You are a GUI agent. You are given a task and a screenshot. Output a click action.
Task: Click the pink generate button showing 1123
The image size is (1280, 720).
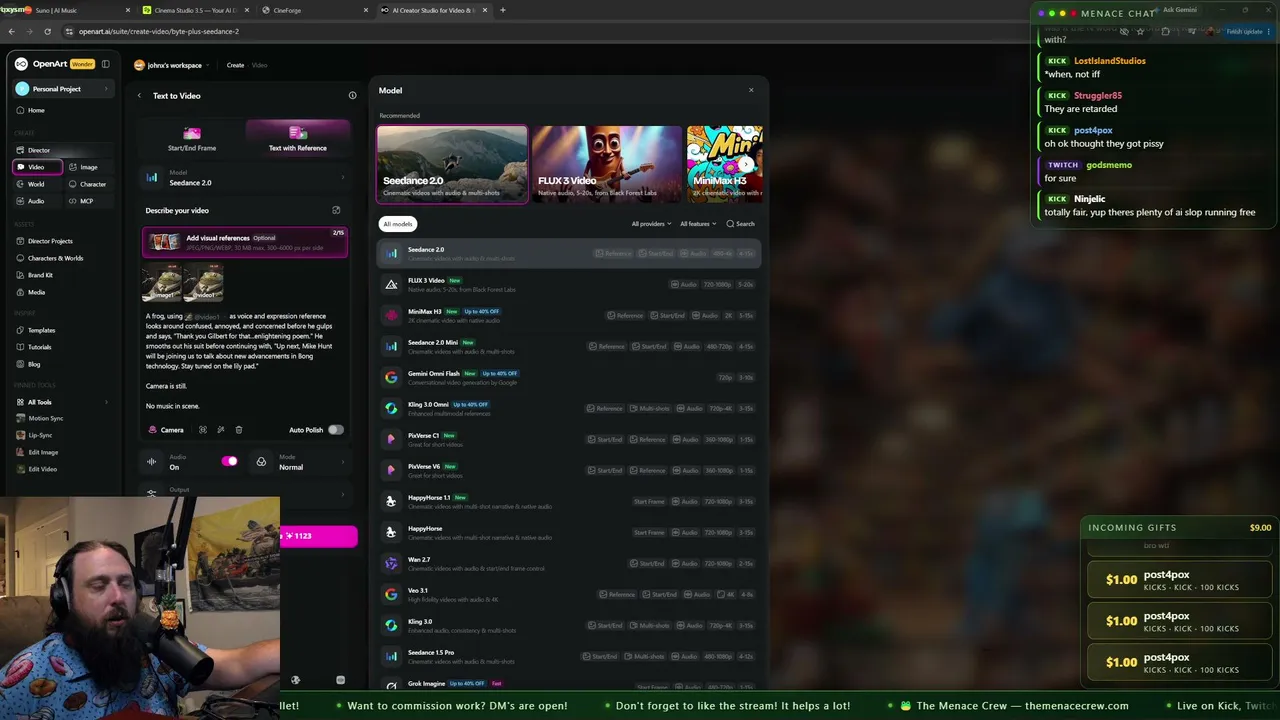318,536
